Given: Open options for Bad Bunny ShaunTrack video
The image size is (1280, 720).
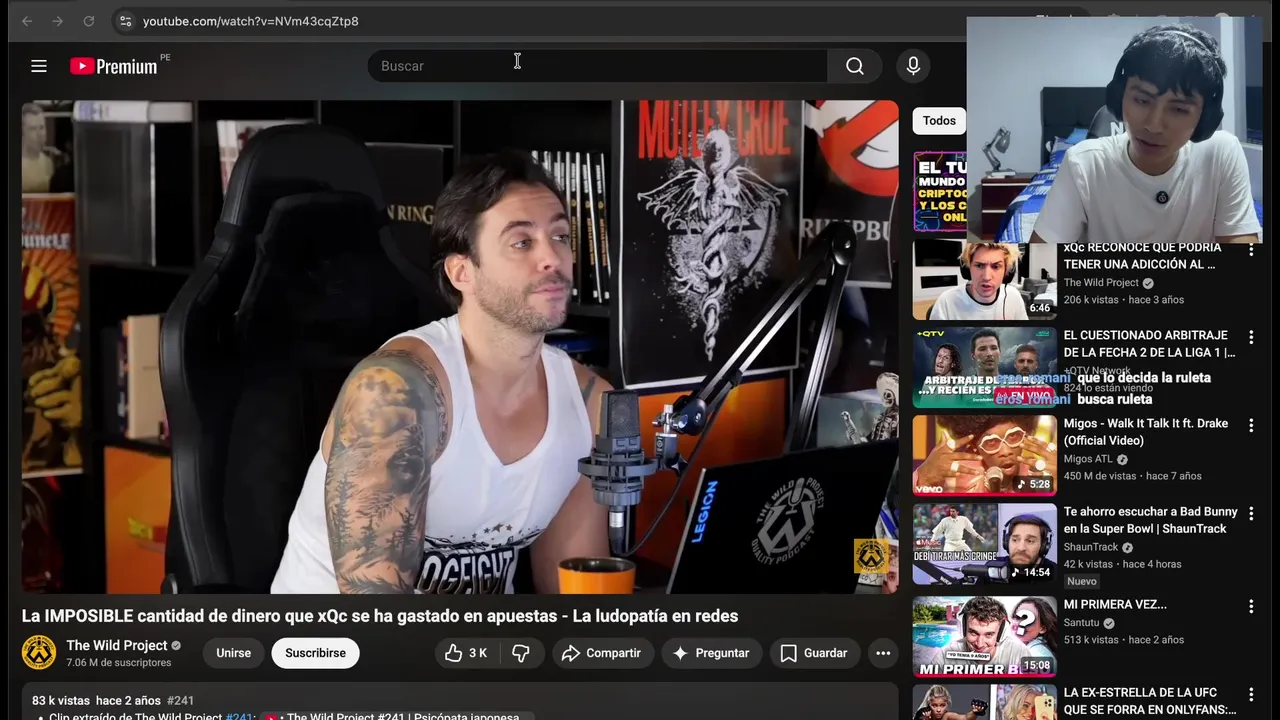Looking at the screenshot, I should [1250, 514].
